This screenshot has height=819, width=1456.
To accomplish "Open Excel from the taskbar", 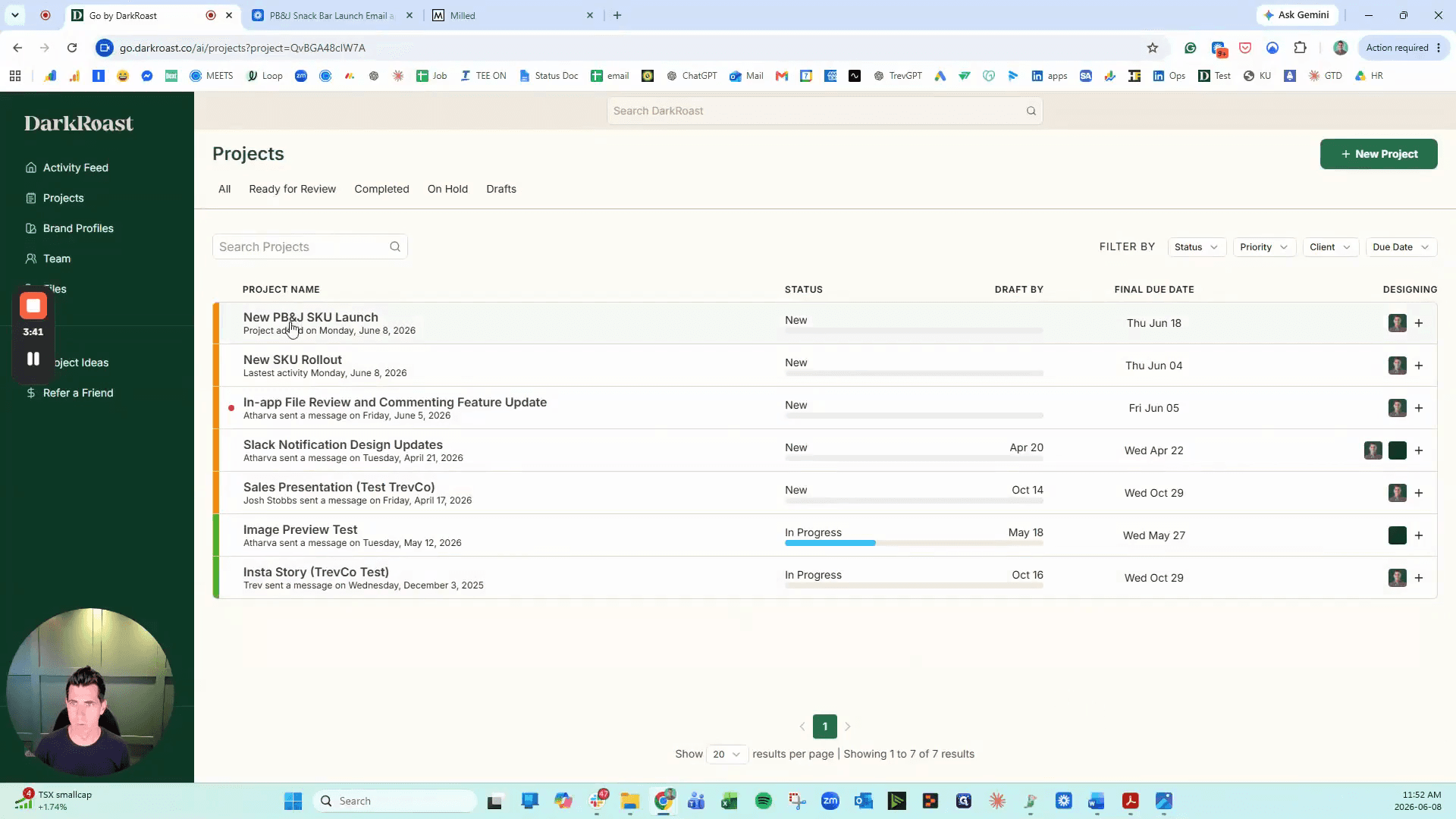I will pos(729,801).
